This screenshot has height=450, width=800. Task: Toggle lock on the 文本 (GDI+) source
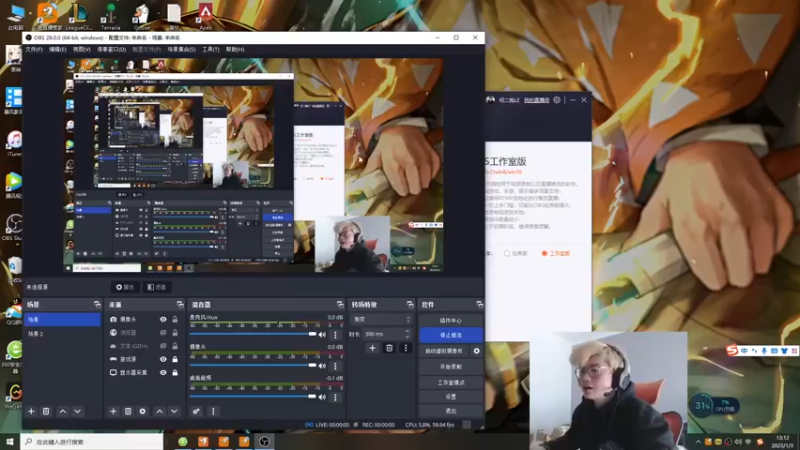(175, 346)
